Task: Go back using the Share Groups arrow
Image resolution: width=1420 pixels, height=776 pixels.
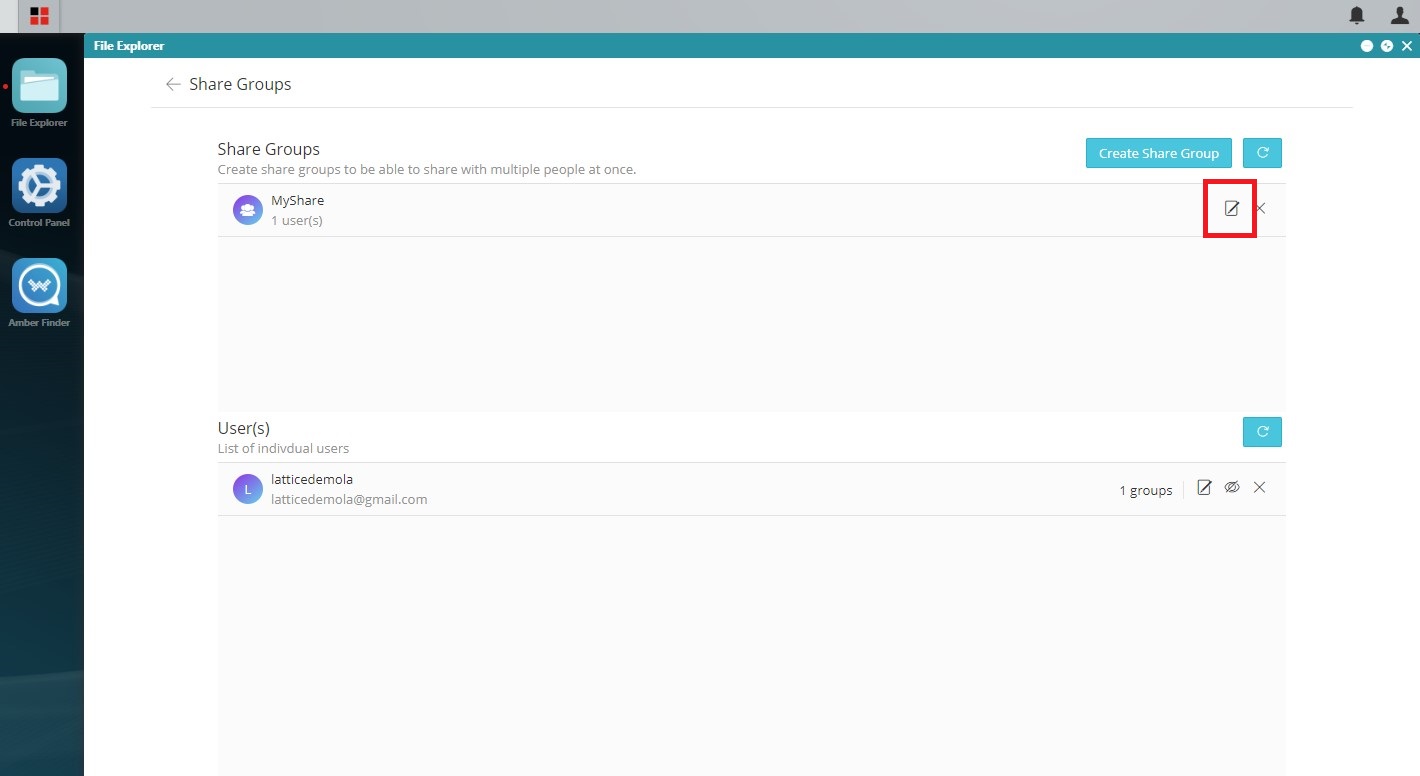Action: pos(173,84)
